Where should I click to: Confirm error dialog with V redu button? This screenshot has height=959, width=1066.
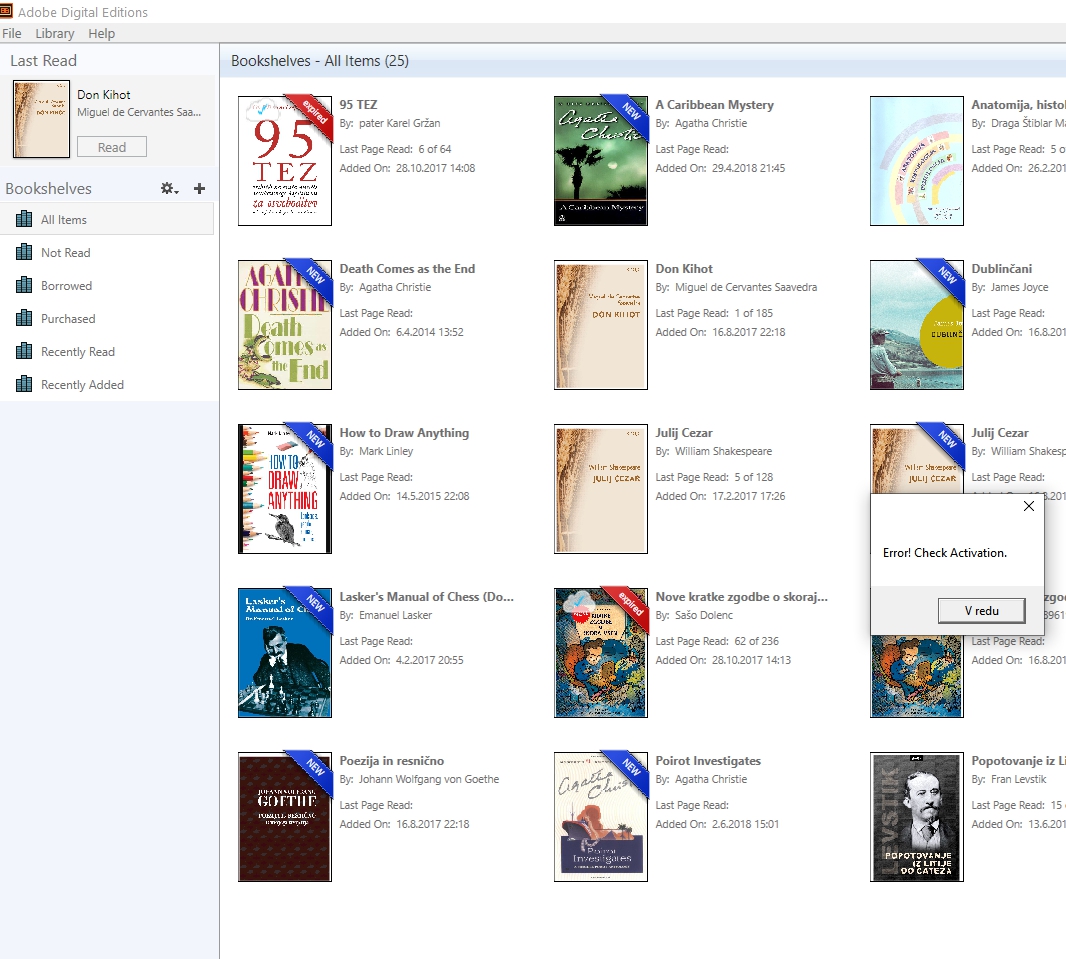(981, 610)
